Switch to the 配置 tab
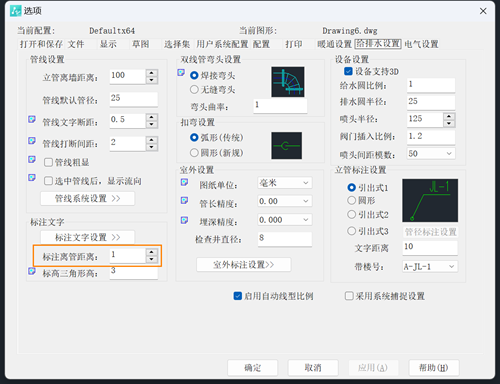This screenshot has width=500, height=384. (261, 44)
